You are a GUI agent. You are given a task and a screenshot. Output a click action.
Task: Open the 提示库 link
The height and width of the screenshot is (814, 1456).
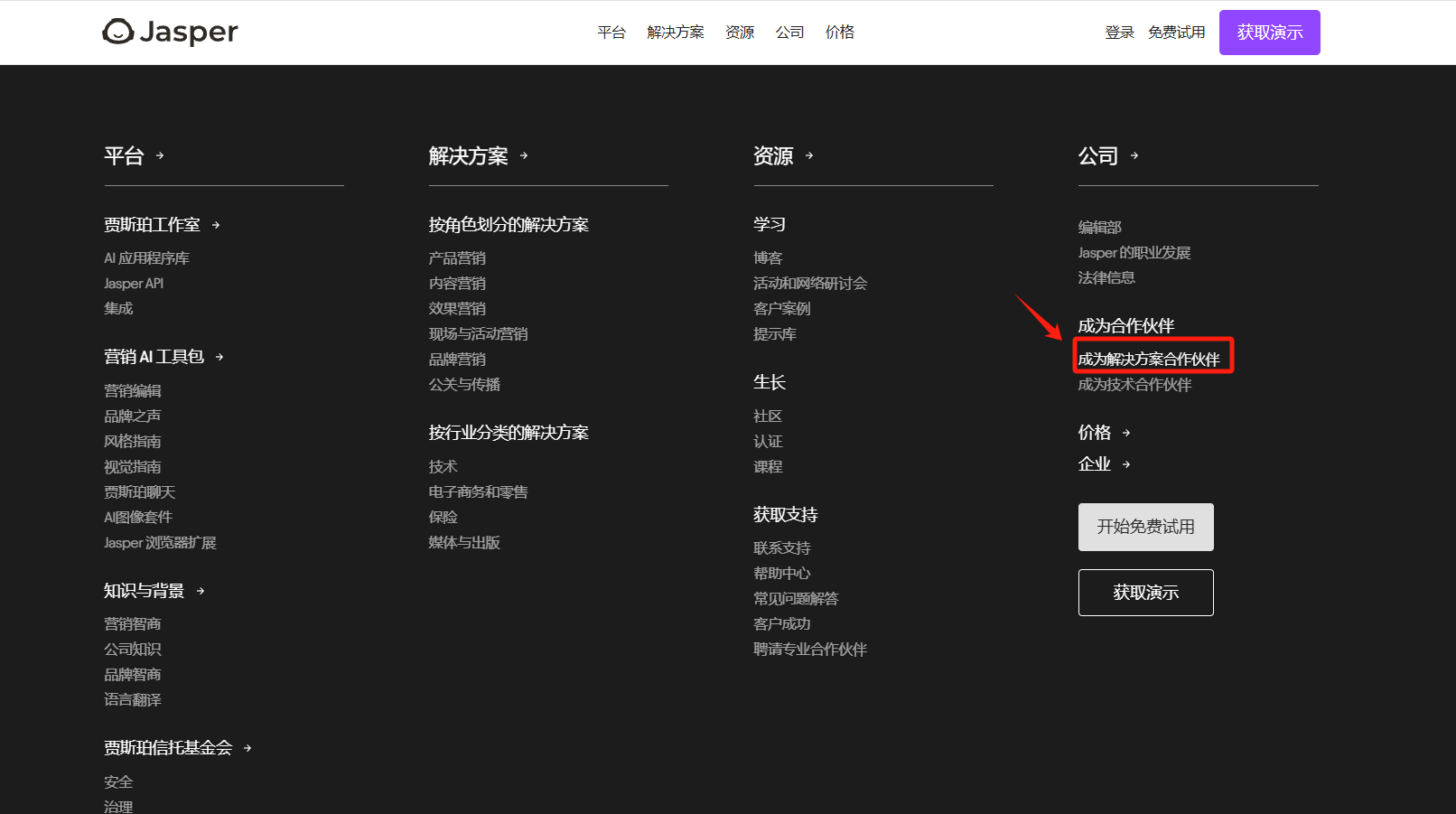[x=775, y=334]
